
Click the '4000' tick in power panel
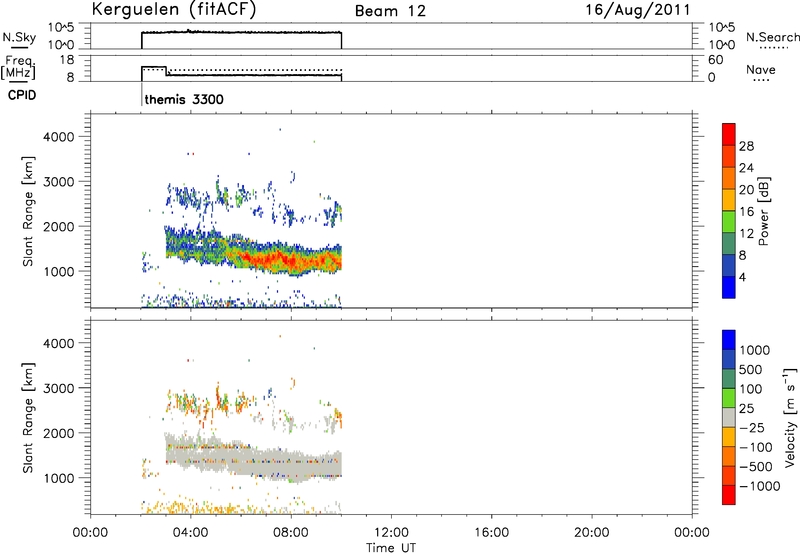coord(59,137)
